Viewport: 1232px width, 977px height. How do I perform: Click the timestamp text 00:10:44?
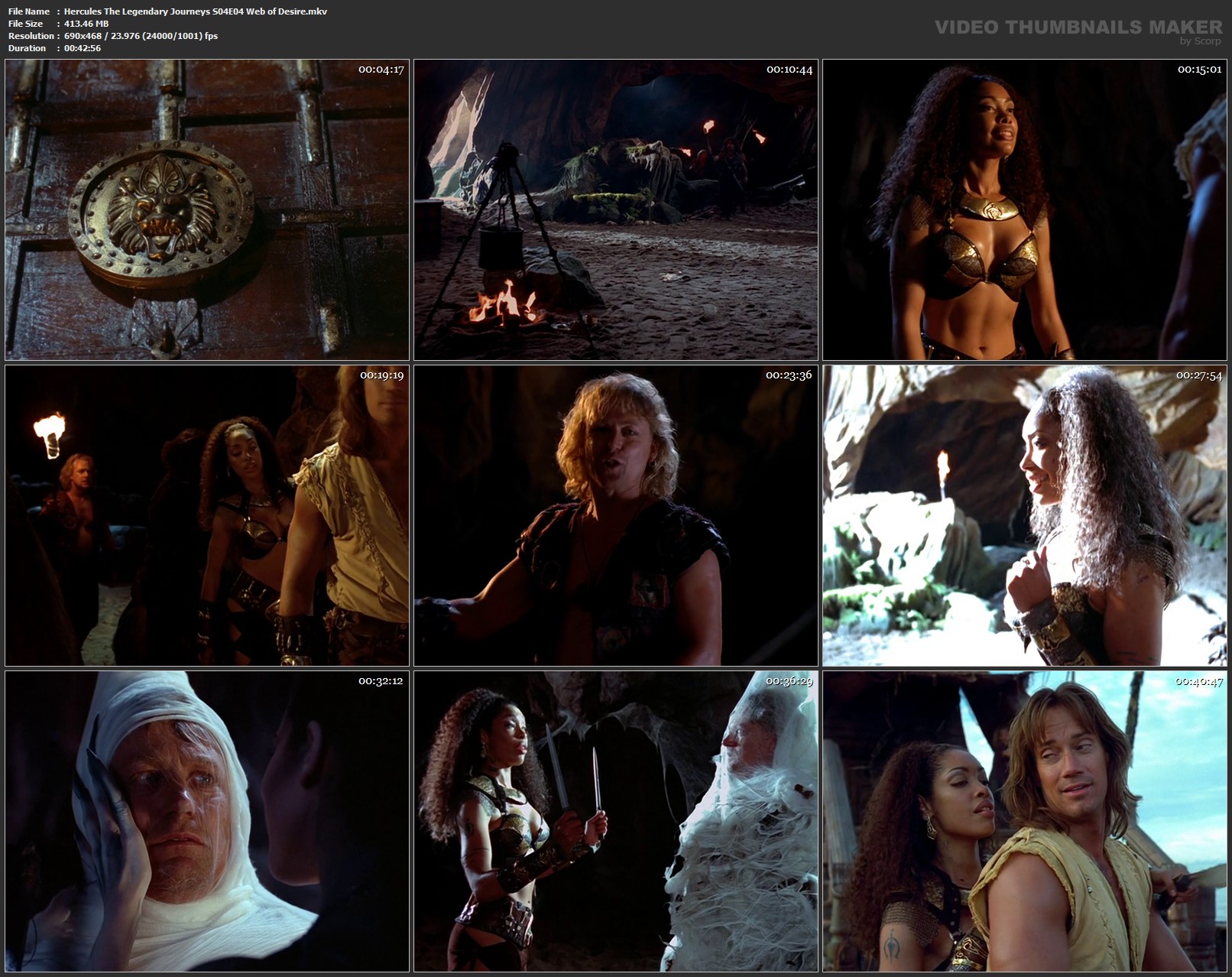tap(789, 70)
